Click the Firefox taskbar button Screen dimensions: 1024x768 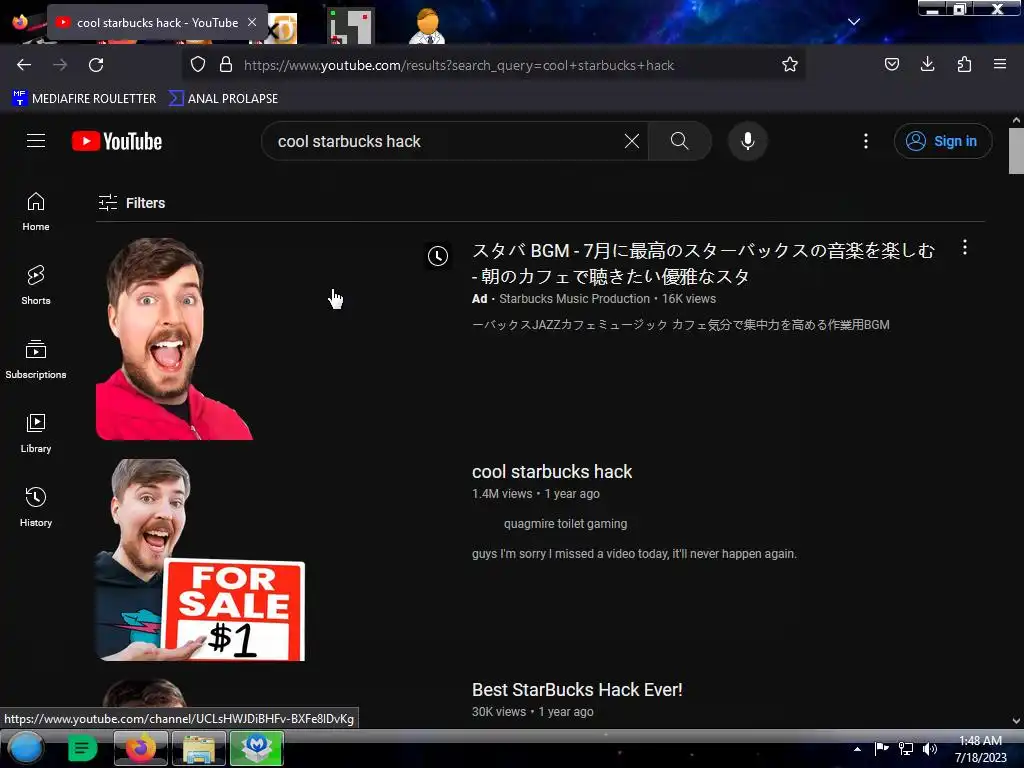click(x=141, y=748)
